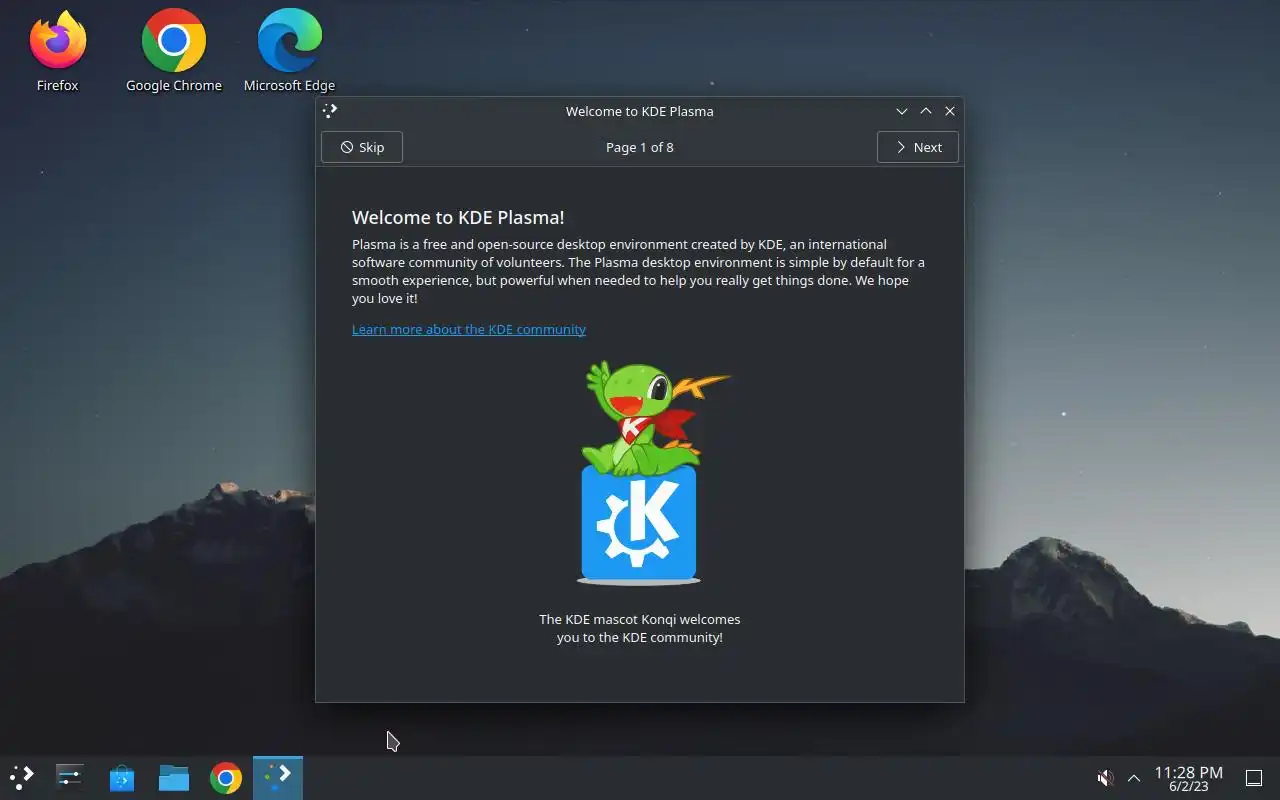Viewport: 1280px width, 800px height.
Task: Select the Welcome Center taskbar entry
Action: tap(278, 777)
